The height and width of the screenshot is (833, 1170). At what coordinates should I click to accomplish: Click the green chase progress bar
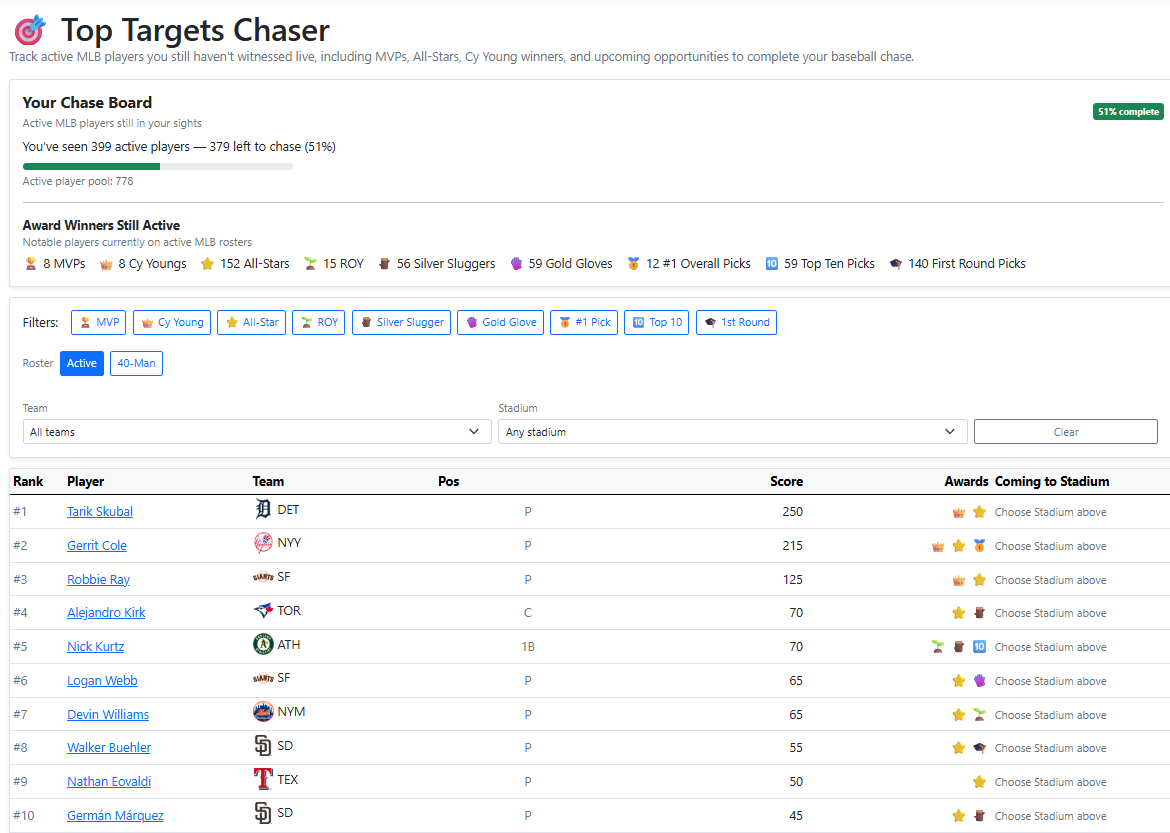tap(92, 166)
